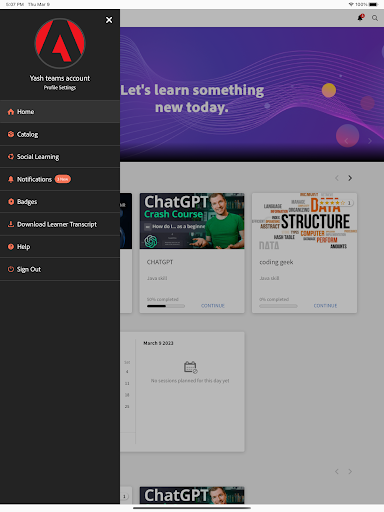Continue the coding geek course
The height and width of the screenshot is (512, 384).
(325, 306)
